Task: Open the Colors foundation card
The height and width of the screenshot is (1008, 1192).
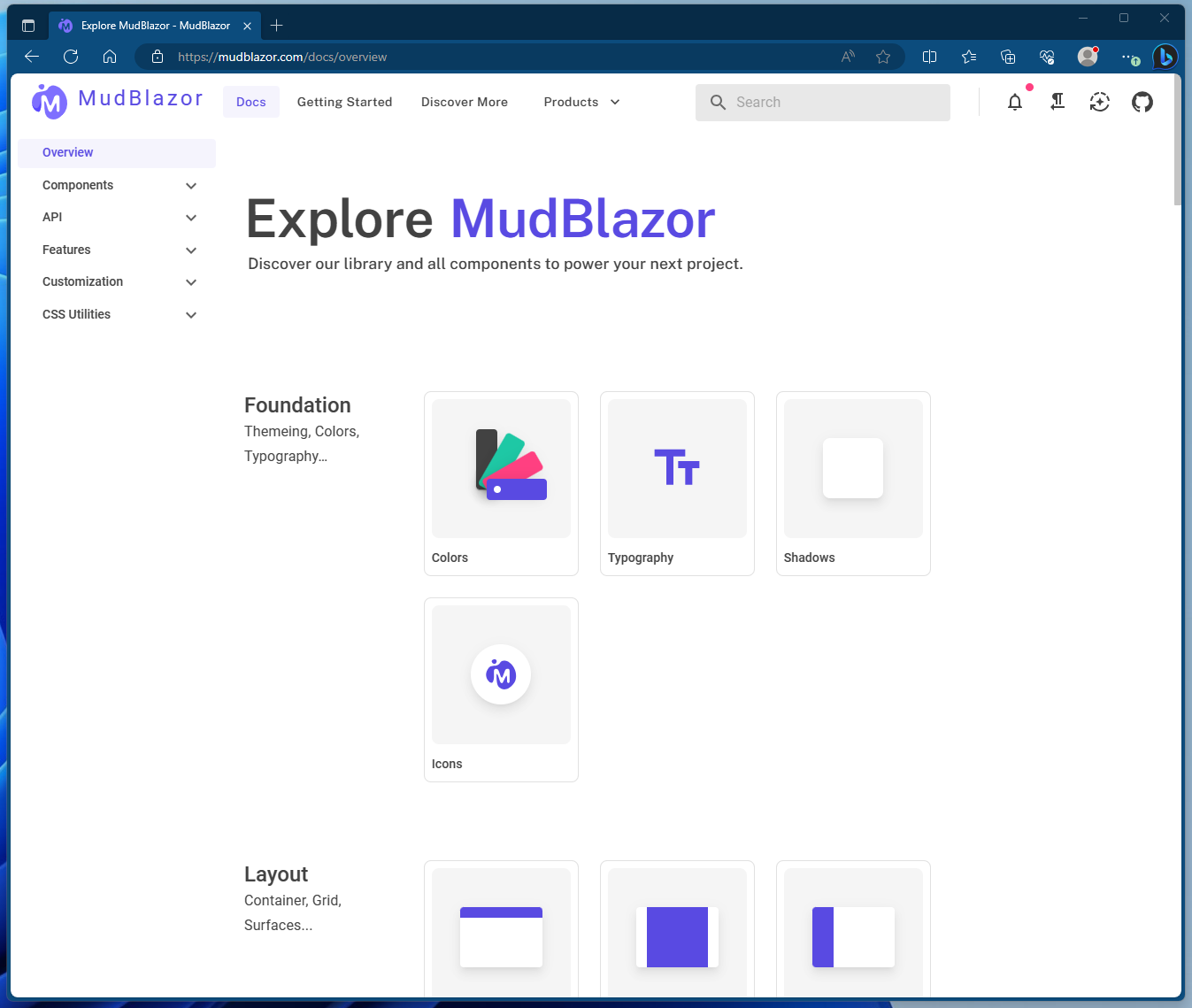Action: 501,483
